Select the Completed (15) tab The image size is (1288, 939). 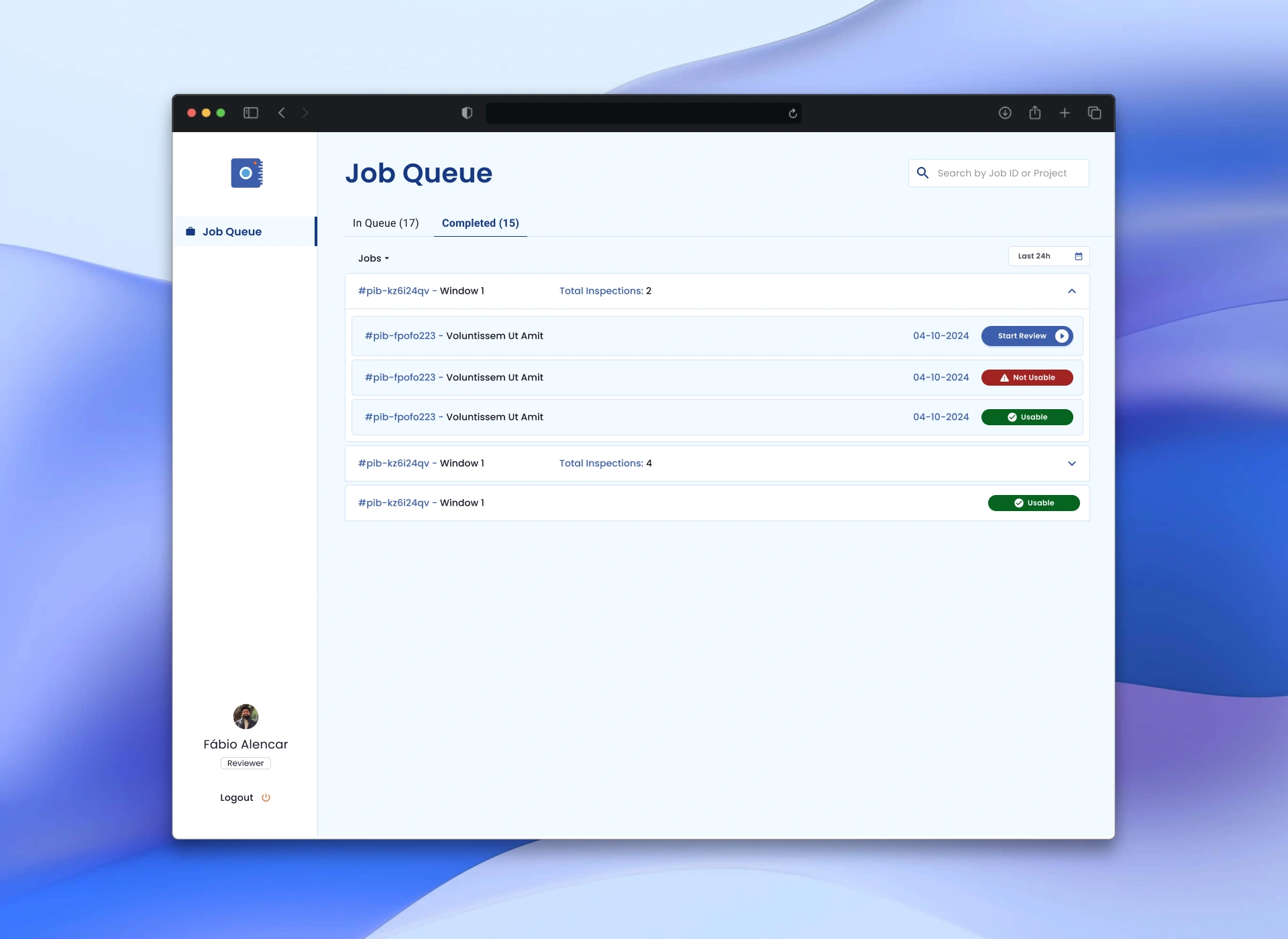[480, 223]
